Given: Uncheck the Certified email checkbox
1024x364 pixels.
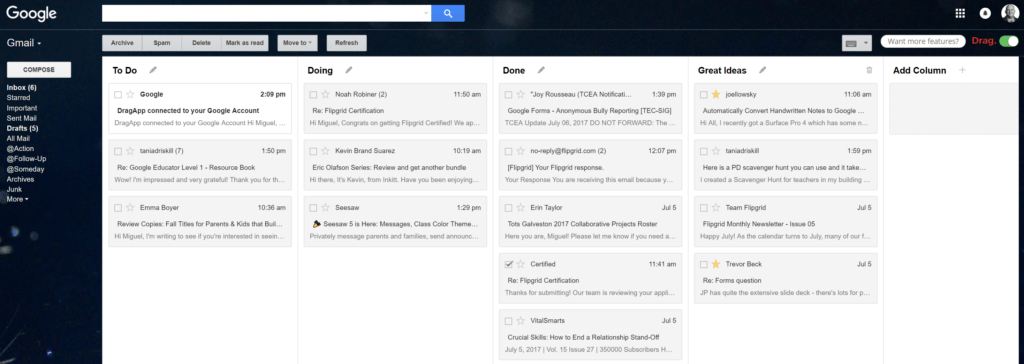Looking at the screenshot, I should click(x=509, y=264).
